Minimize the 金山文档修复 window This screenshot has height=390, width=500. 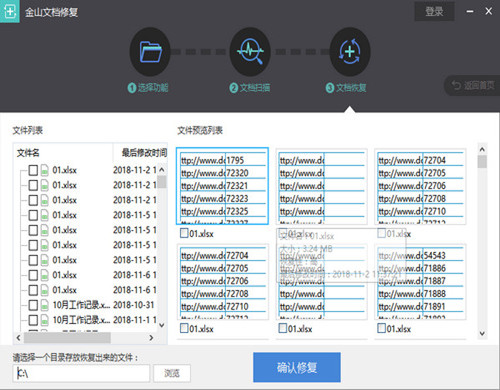(470, 11)
